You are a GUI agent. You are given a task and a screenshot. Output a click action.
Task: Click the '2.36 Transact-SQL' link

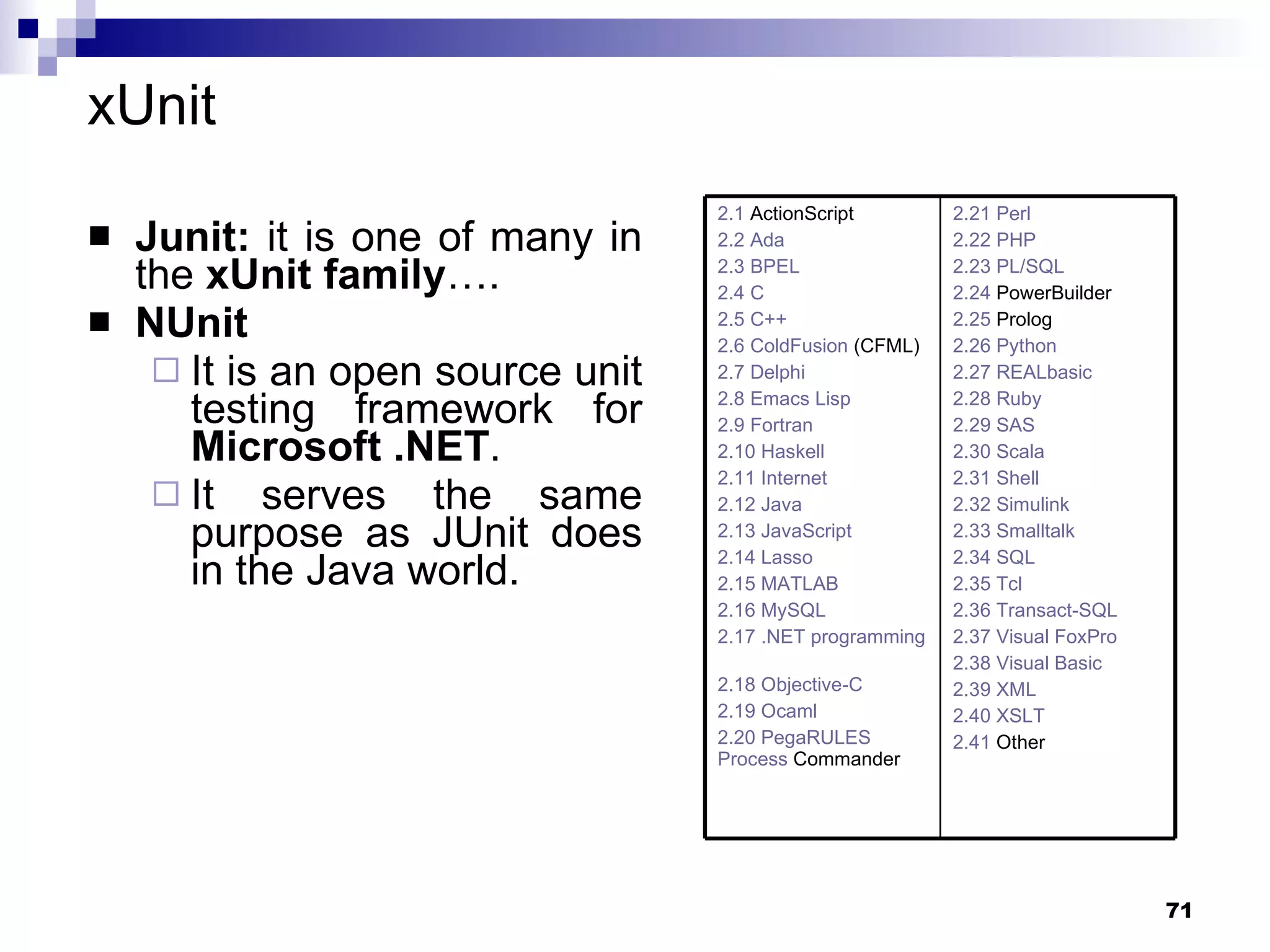click(x=1035, y=610)
